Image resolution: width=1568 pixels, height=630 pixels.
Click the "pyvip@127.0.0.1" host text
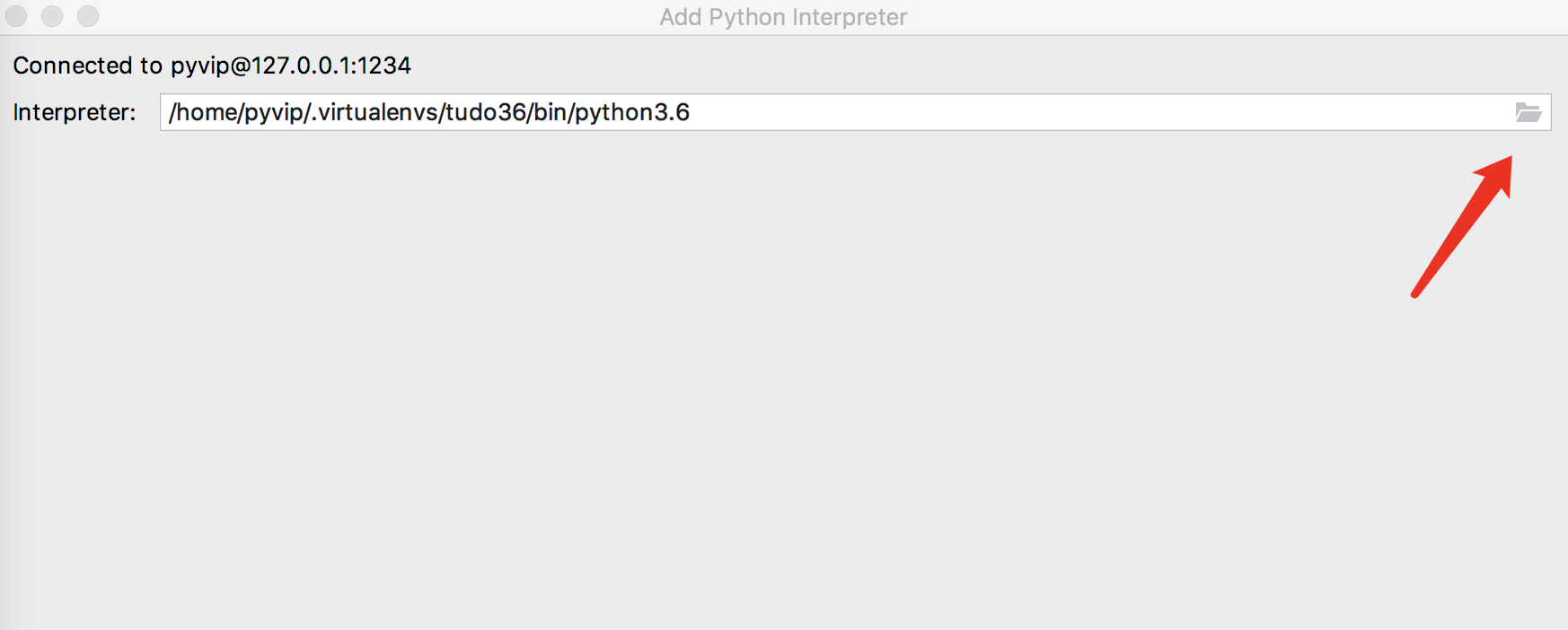point(260,66)
